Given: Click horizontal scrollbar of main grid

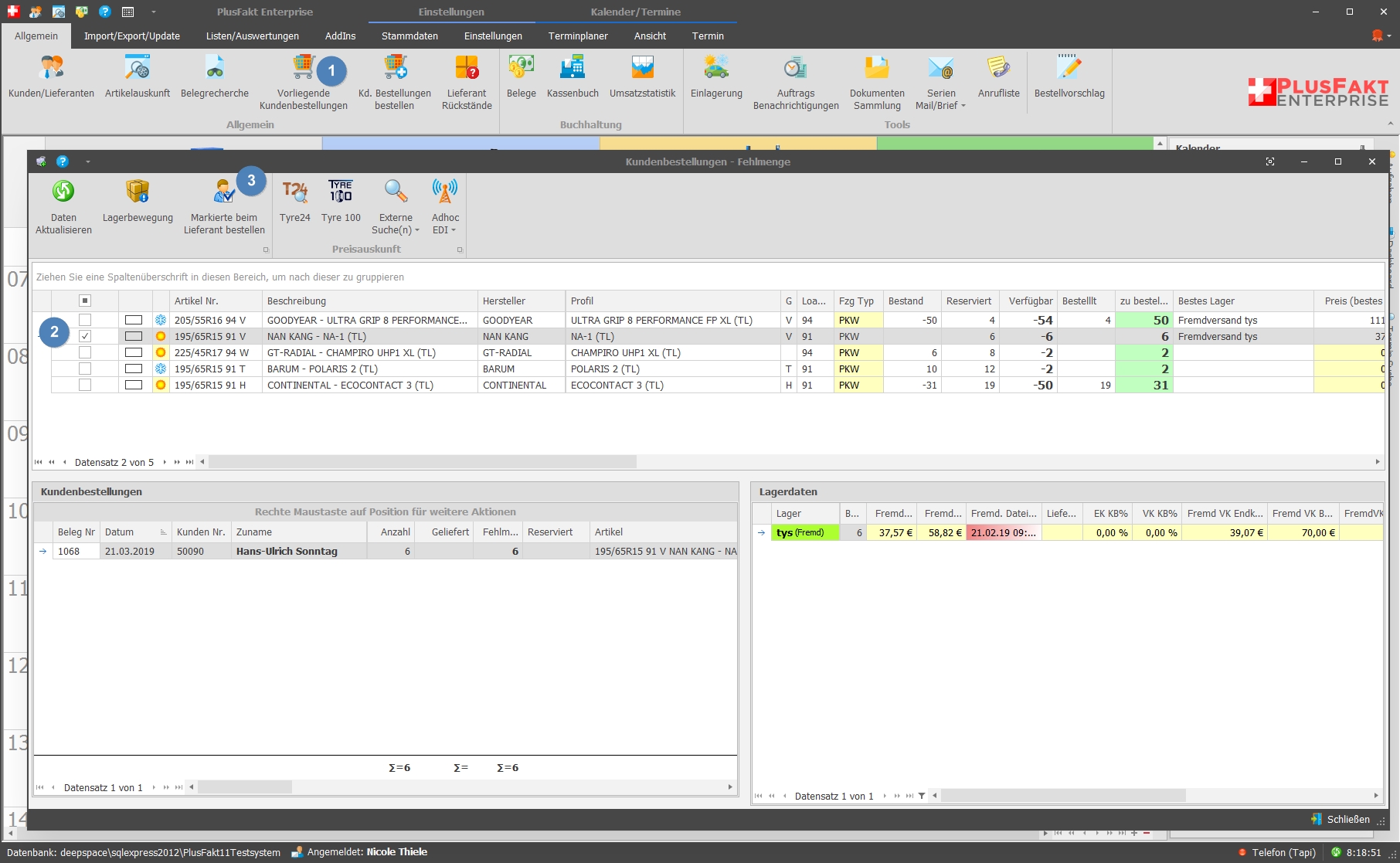Looking at the screenshot, I should tap(423, 462).
